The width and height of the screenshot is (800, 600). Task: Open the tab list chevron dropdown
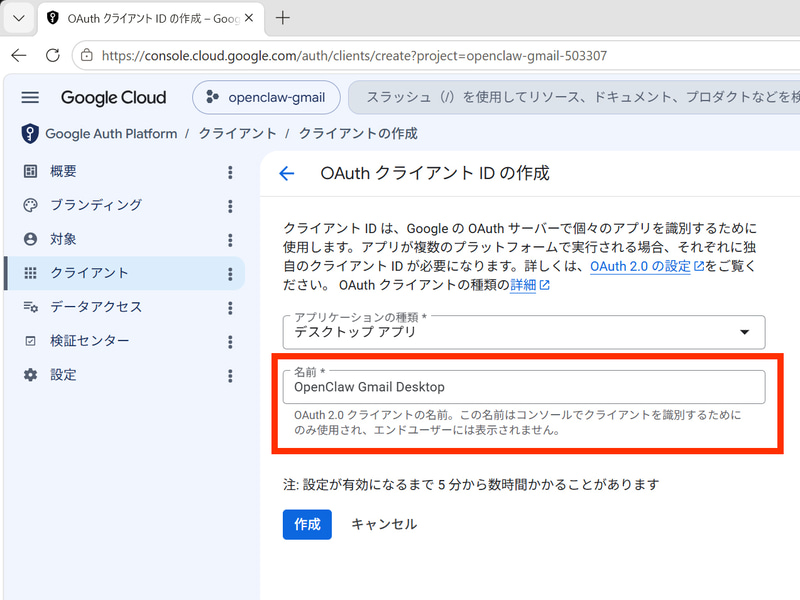19,18
